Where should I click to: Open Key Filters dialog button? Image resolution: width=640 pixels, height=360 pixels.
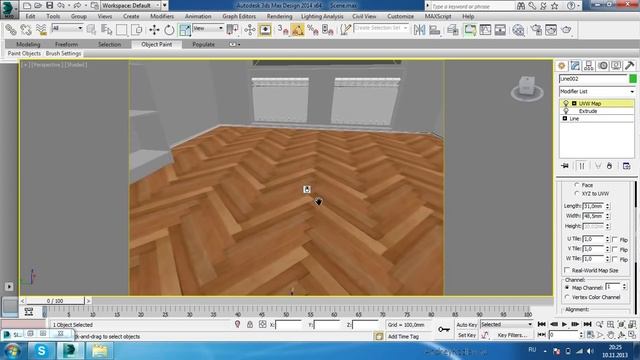[512, 335]
